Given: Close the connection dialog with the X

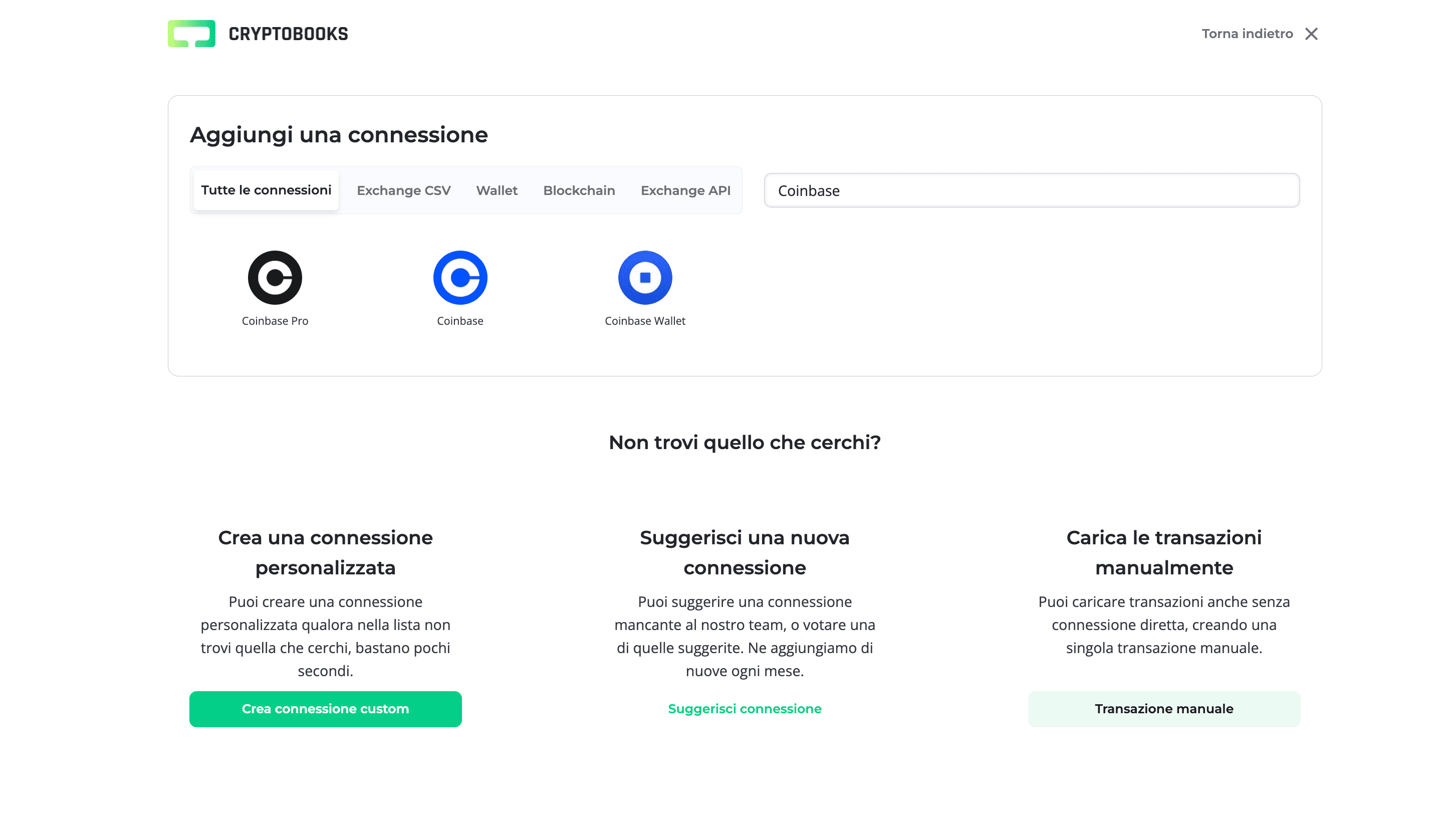Looking at the screenshot, I should [x=1311, y=34].
